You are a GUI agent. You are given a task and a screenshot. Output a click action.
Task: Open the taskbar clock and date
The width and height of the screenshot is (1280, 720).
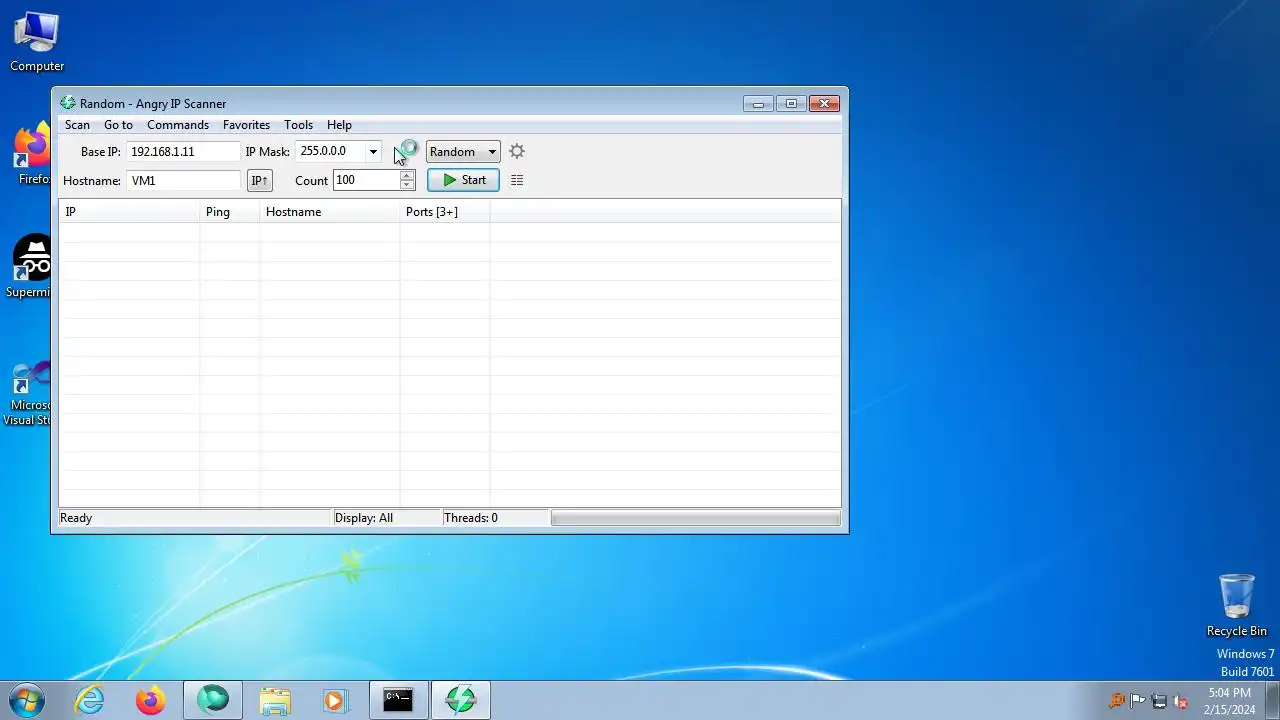click(1229, 701)
